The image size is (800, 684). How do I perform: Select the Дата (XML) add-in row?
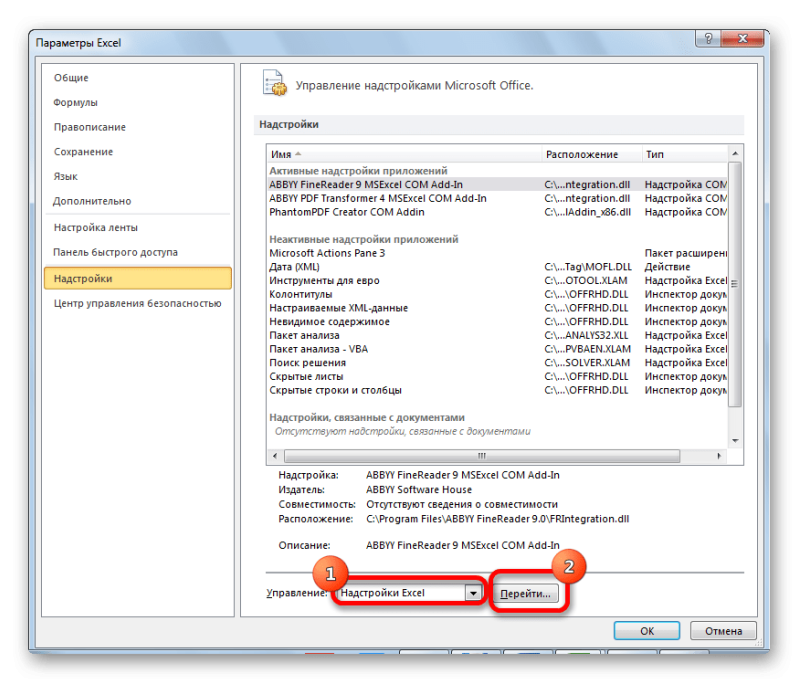[x=497, y=267]
